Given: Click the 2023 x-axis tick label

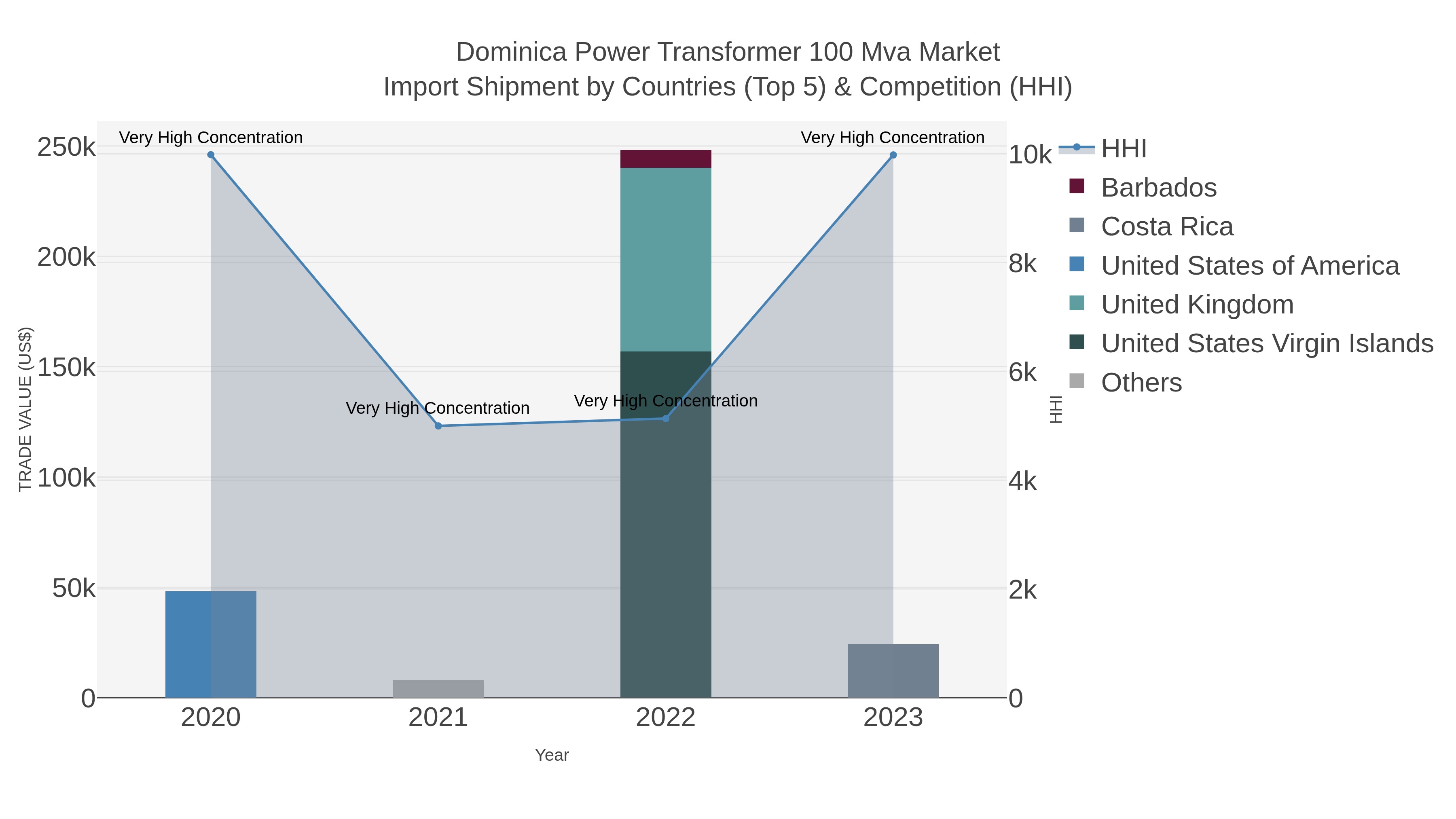Looking at the screenshot, I should (x=893, y=718).
